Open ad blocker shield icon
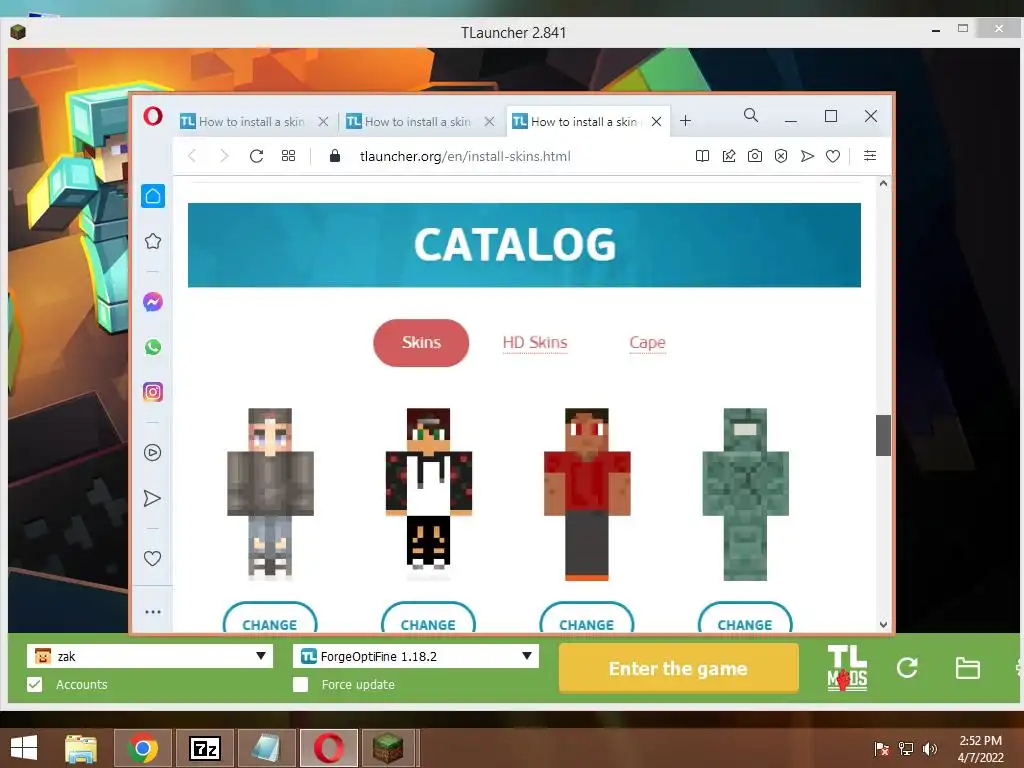 point(780,156)
